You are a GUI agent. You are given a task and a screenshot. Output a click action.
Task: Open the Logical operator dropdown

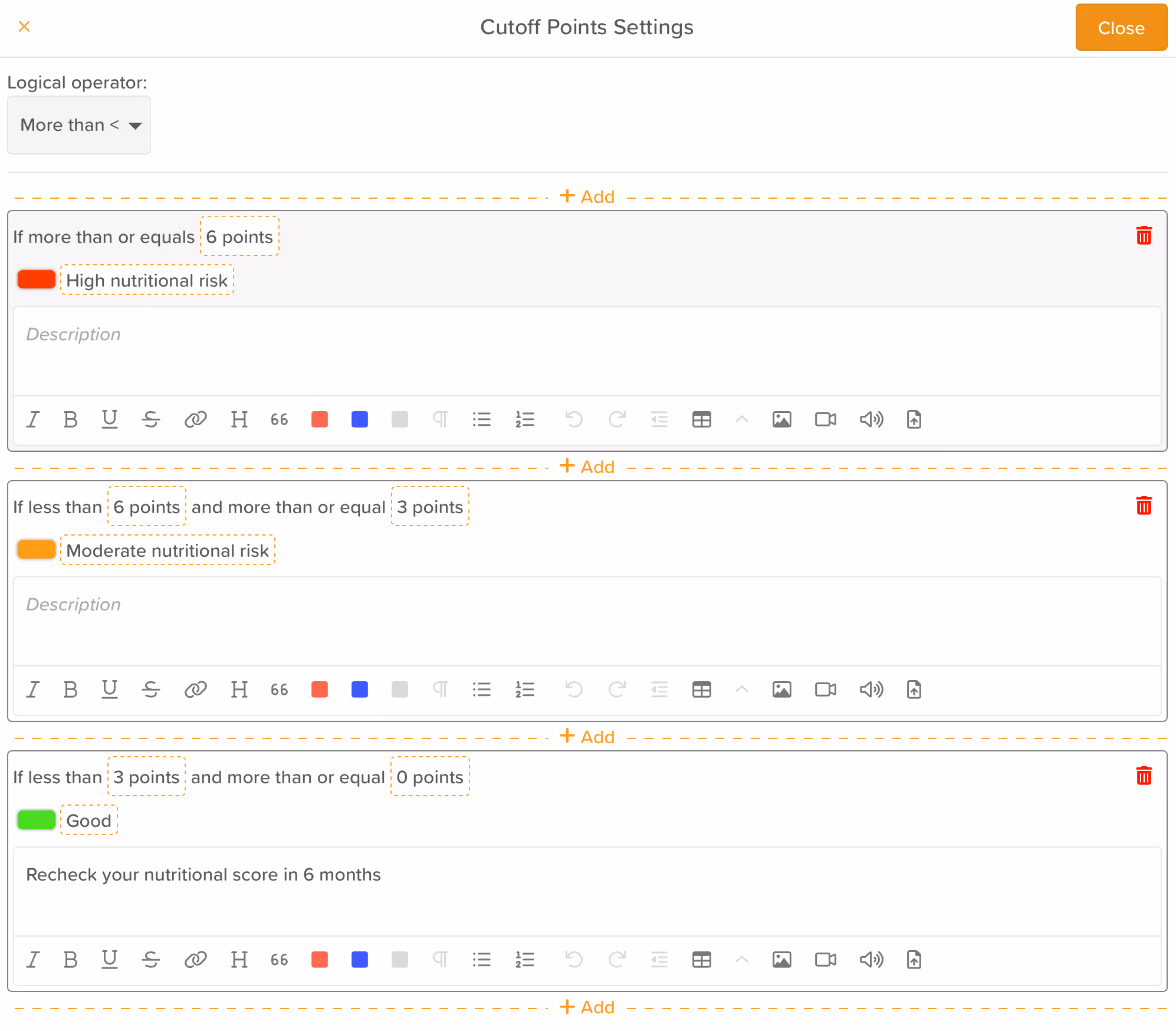[x=79, y=125]
